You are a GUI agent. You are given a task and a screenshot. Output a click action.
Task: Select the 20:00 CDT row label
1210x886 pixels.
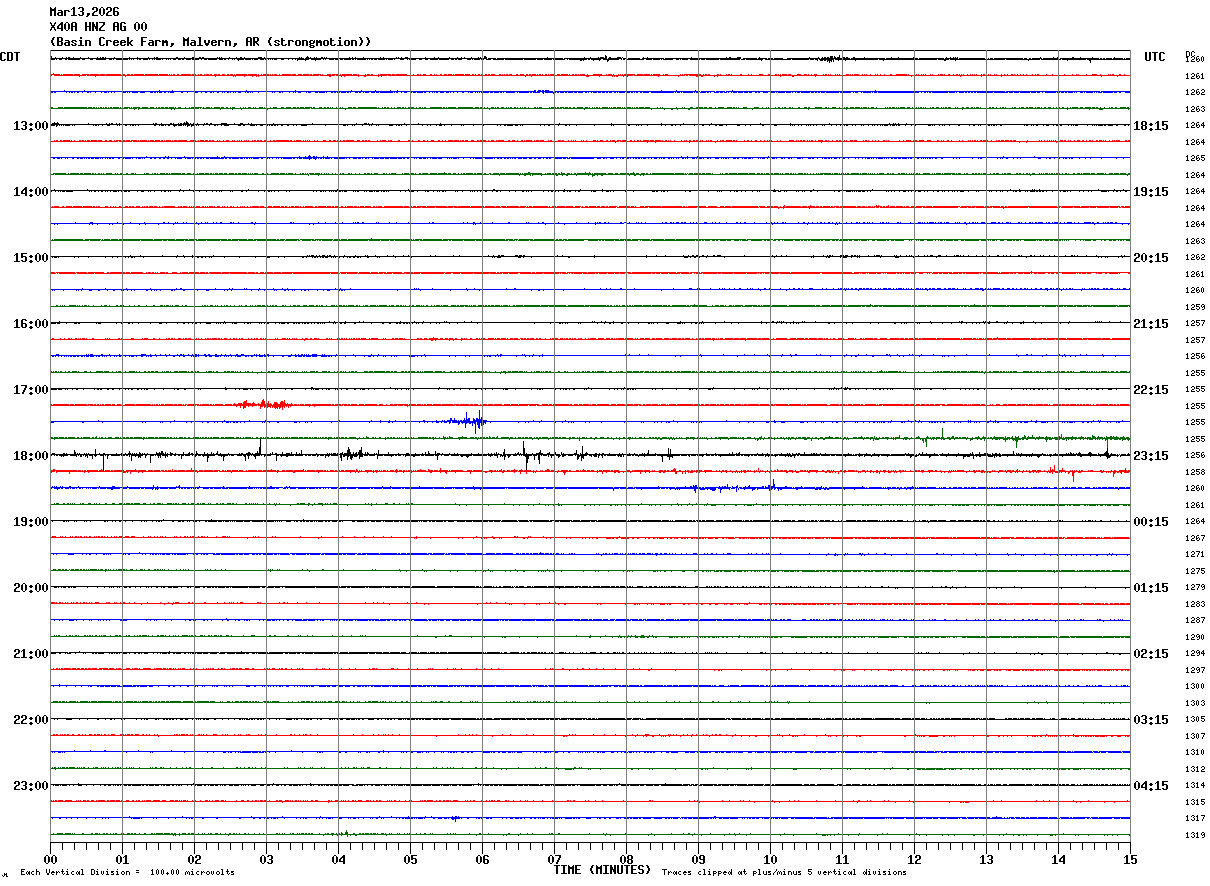[x=31, y=588]
